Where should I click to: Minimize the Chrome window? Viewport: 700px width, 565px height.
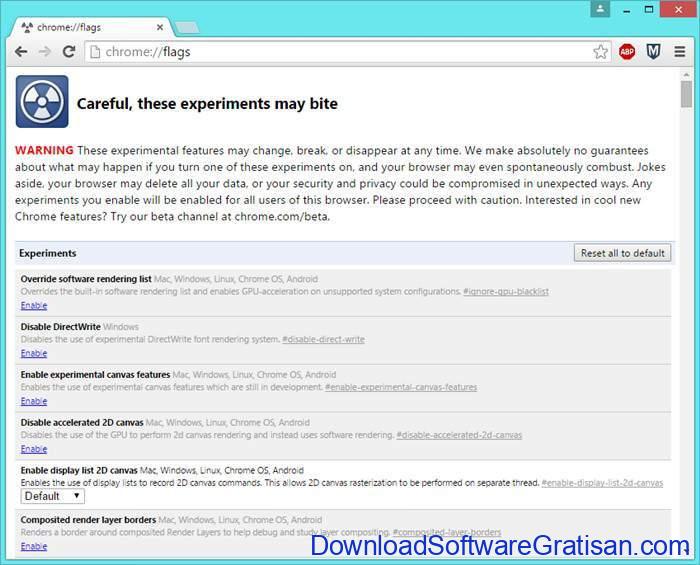[x=627, y=9]
